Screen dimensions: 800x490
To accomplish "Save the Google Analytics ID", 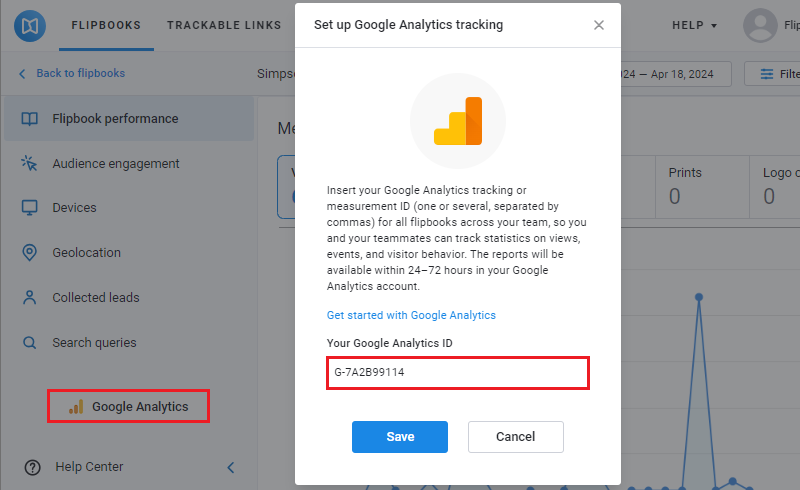I will pyautogui.click(x=400, y=437).
